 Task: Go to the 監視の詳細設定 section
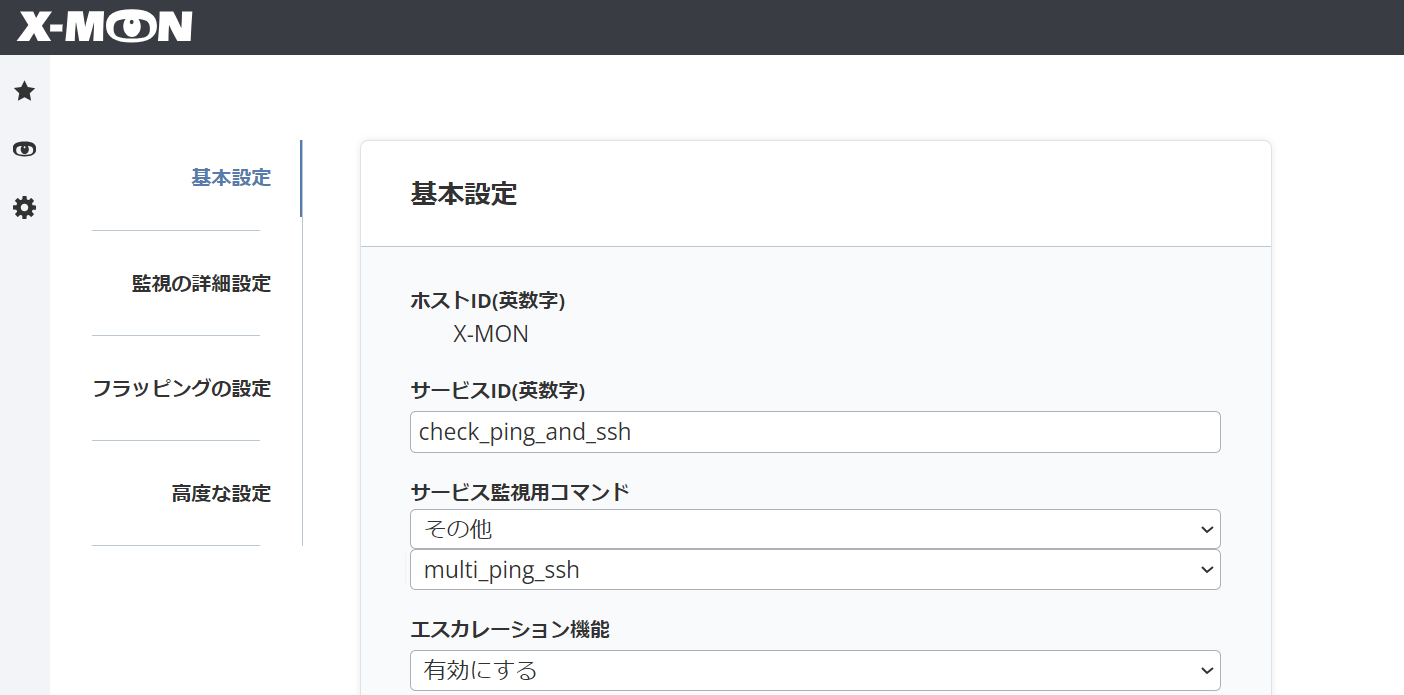201,284
